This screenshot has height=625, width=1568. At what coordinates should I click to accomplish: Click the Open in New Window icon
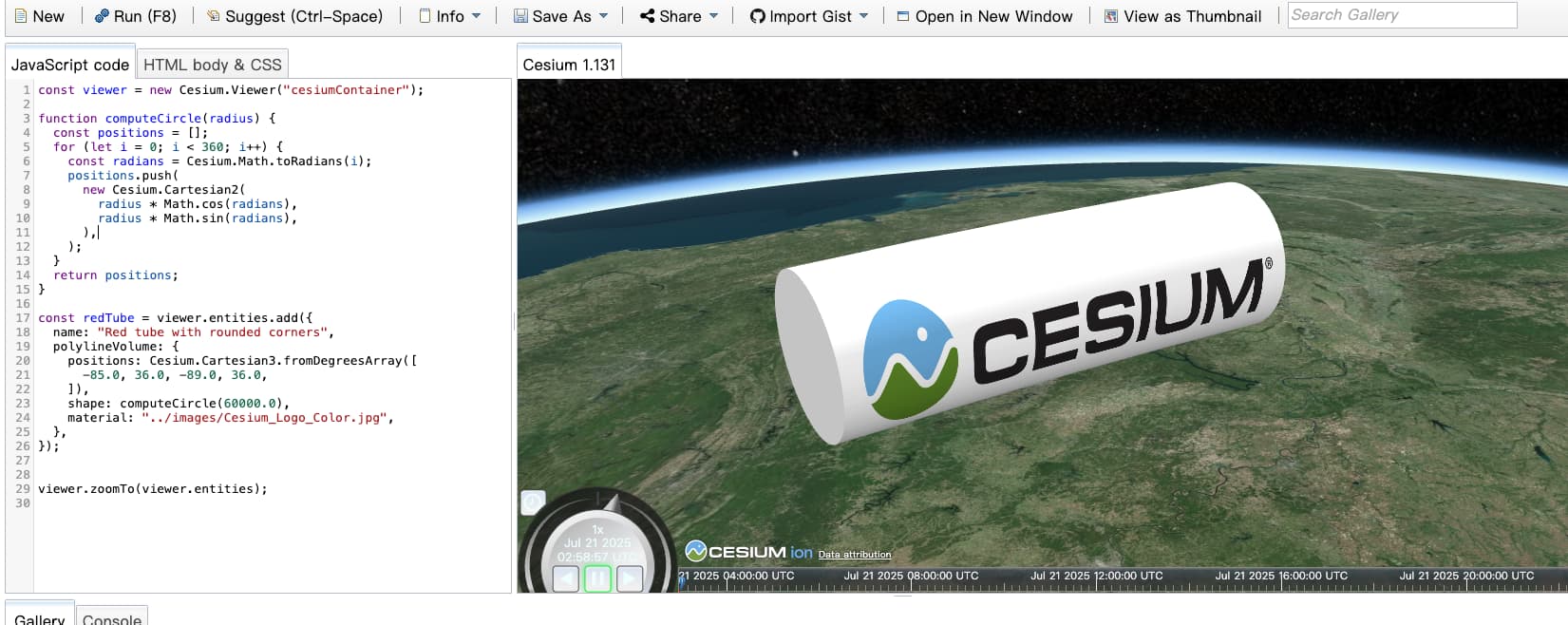(903, 16)
